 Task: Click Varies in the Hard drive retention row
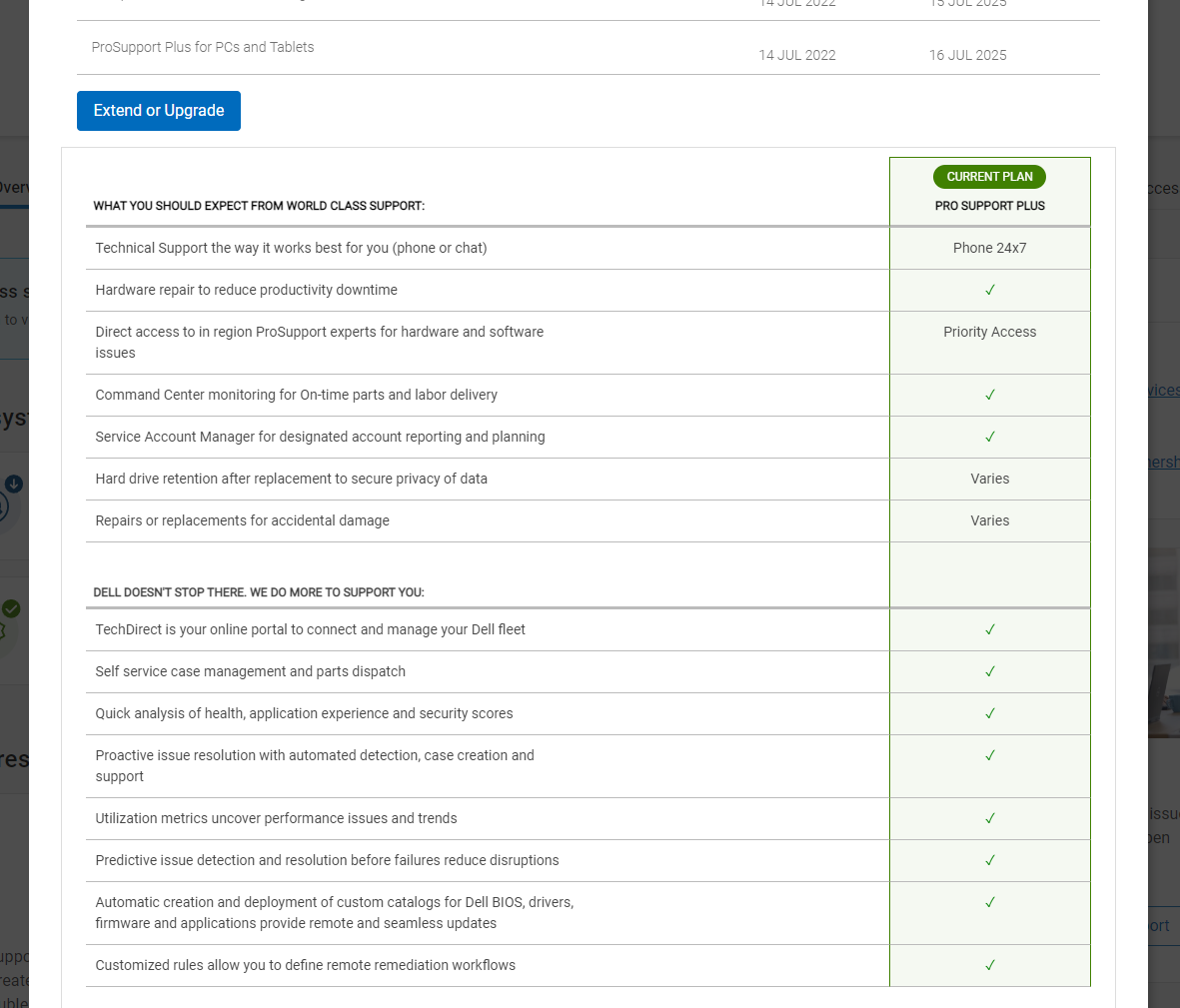(x=990, y=479)
